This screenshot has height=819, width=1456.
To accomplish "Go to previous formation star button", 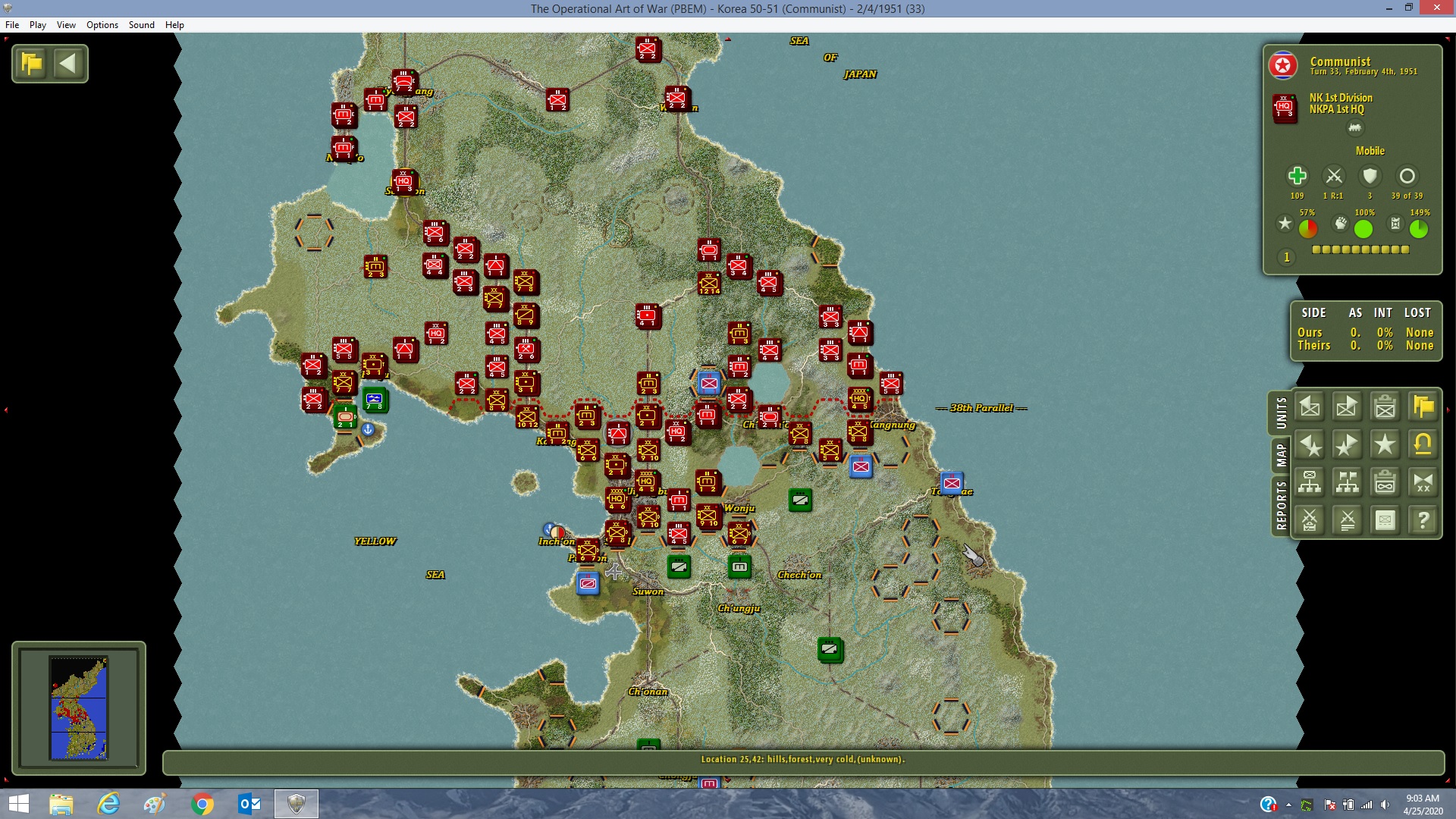I will coord(1310,445).
